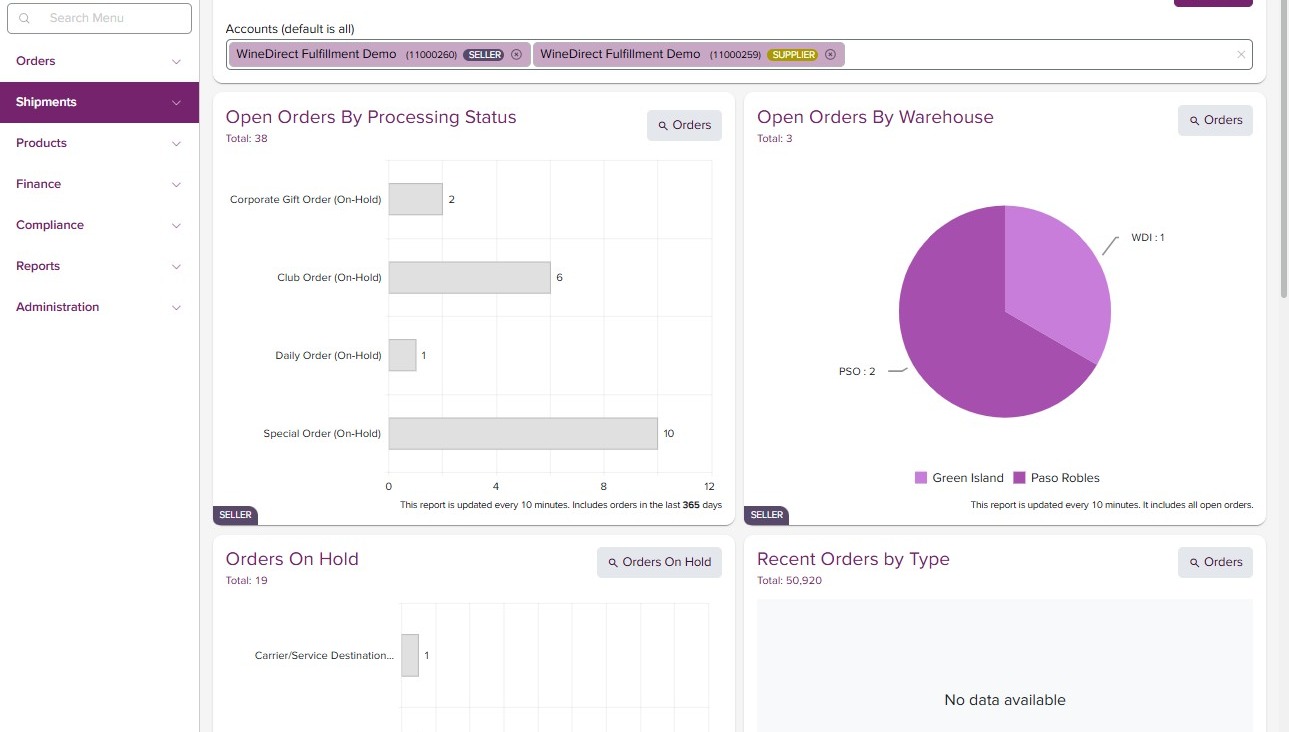Expand the Finance chevron in sidebar
The image size is (1289, 732).
pyautogui.click(x=177, y=185)
